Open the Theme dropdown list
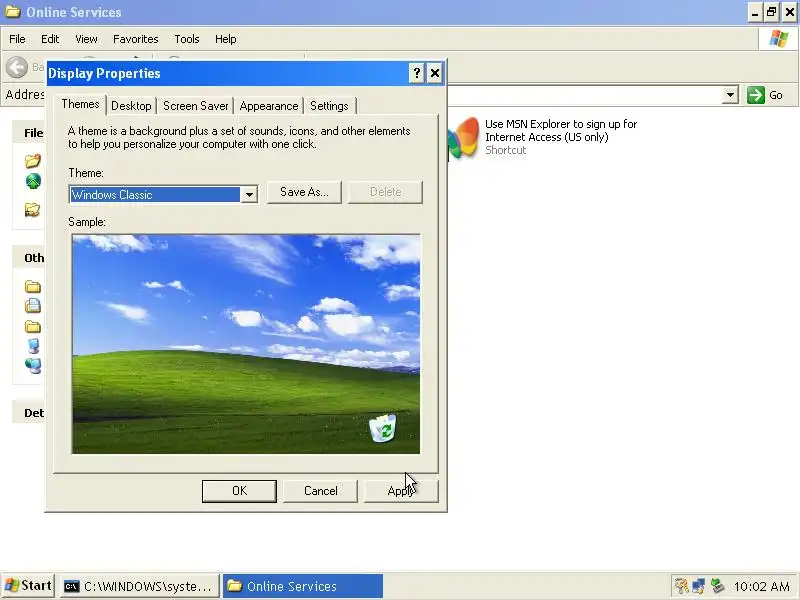800x600 pixels. point(249,194)
